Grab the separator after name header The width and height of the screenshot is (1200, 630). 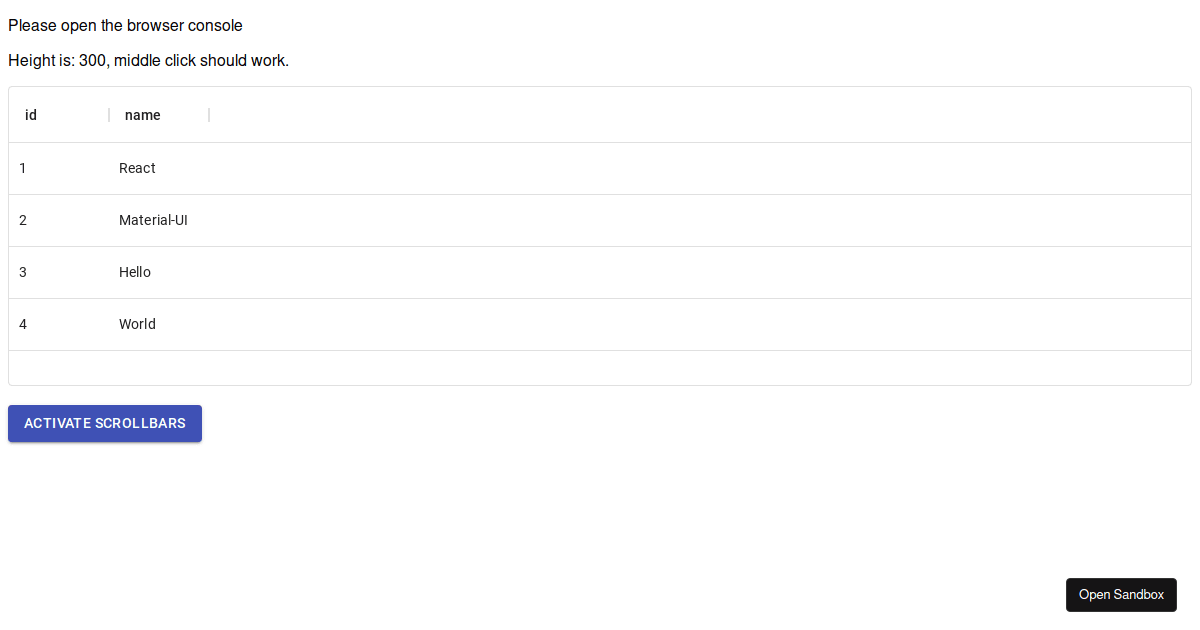tap(209, 115)
